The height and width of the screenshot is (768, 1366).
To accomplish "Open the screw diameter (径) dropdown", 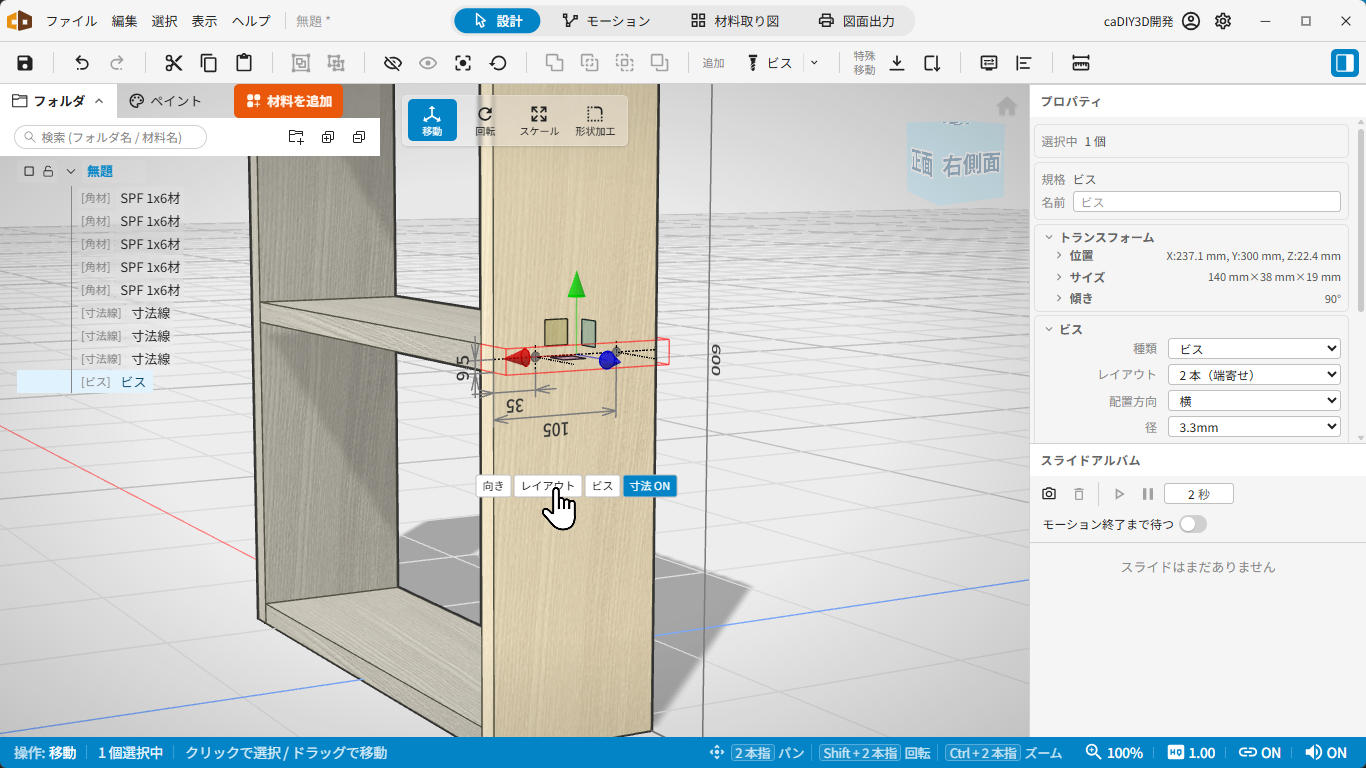I will [1254, 427].
